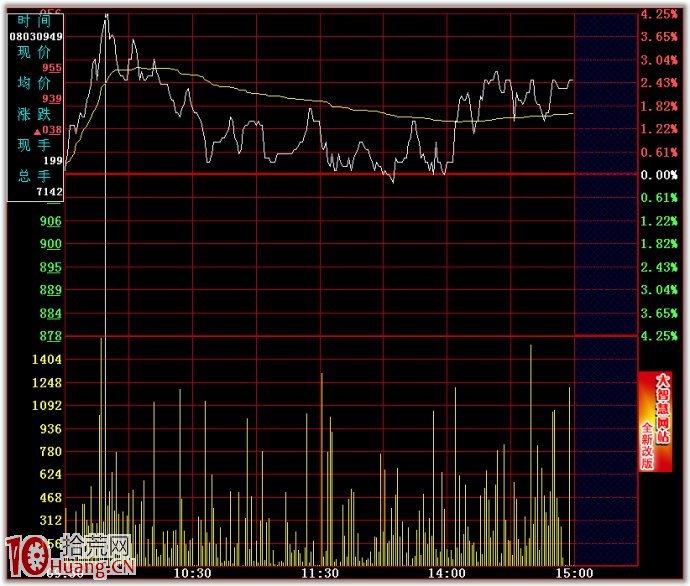Open the 大智慧网站 red banner ad
Screen dimensions: 690x586
click(655, 421)
